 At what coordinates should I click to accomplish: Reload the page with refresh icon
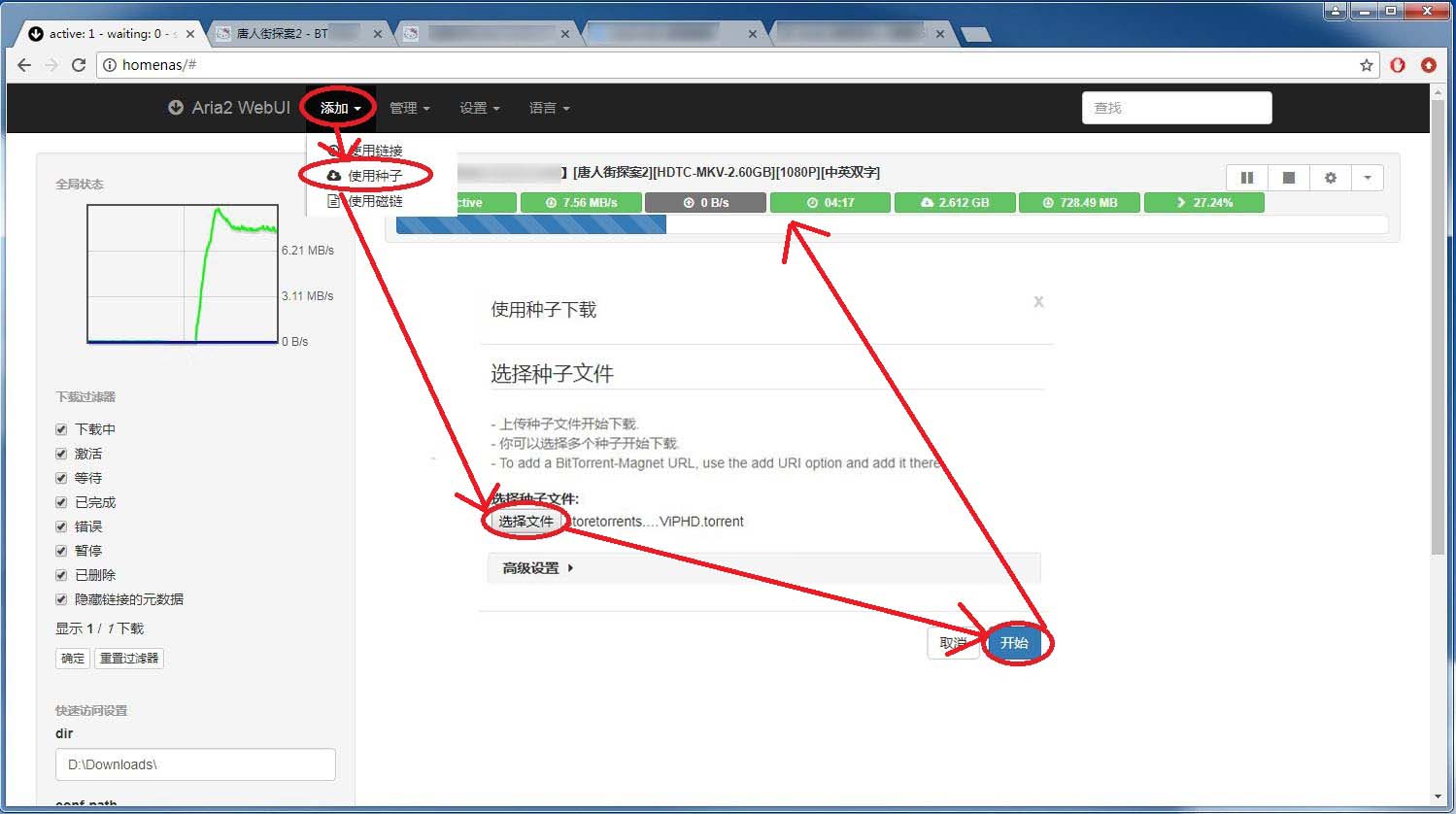tap(79, 65)
